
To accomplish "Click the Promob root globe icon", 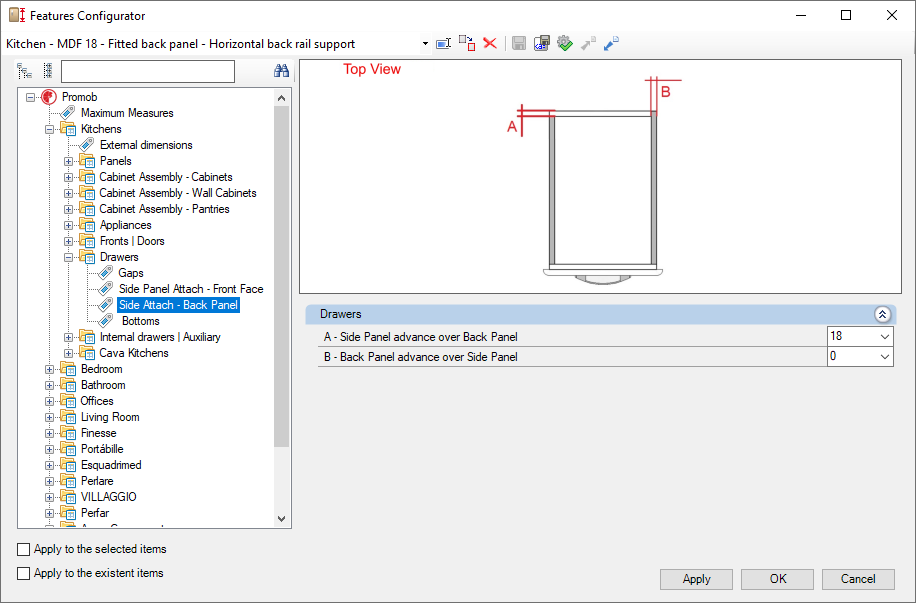I will [x=49, y=97].
